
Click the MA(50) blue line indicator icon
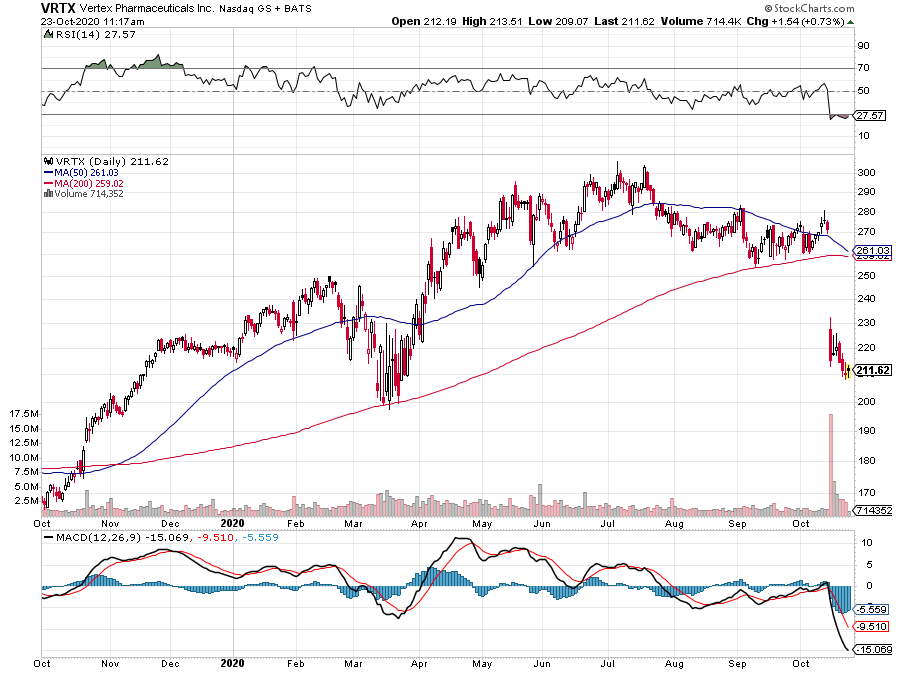pos(49,172)
